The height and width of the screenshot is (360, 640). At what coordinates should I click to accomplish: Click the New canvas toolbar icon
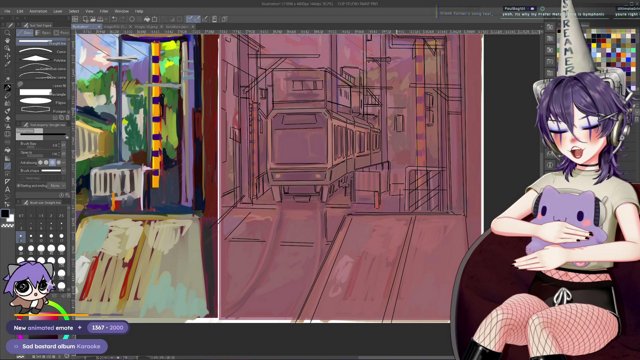tap(85, 19)
